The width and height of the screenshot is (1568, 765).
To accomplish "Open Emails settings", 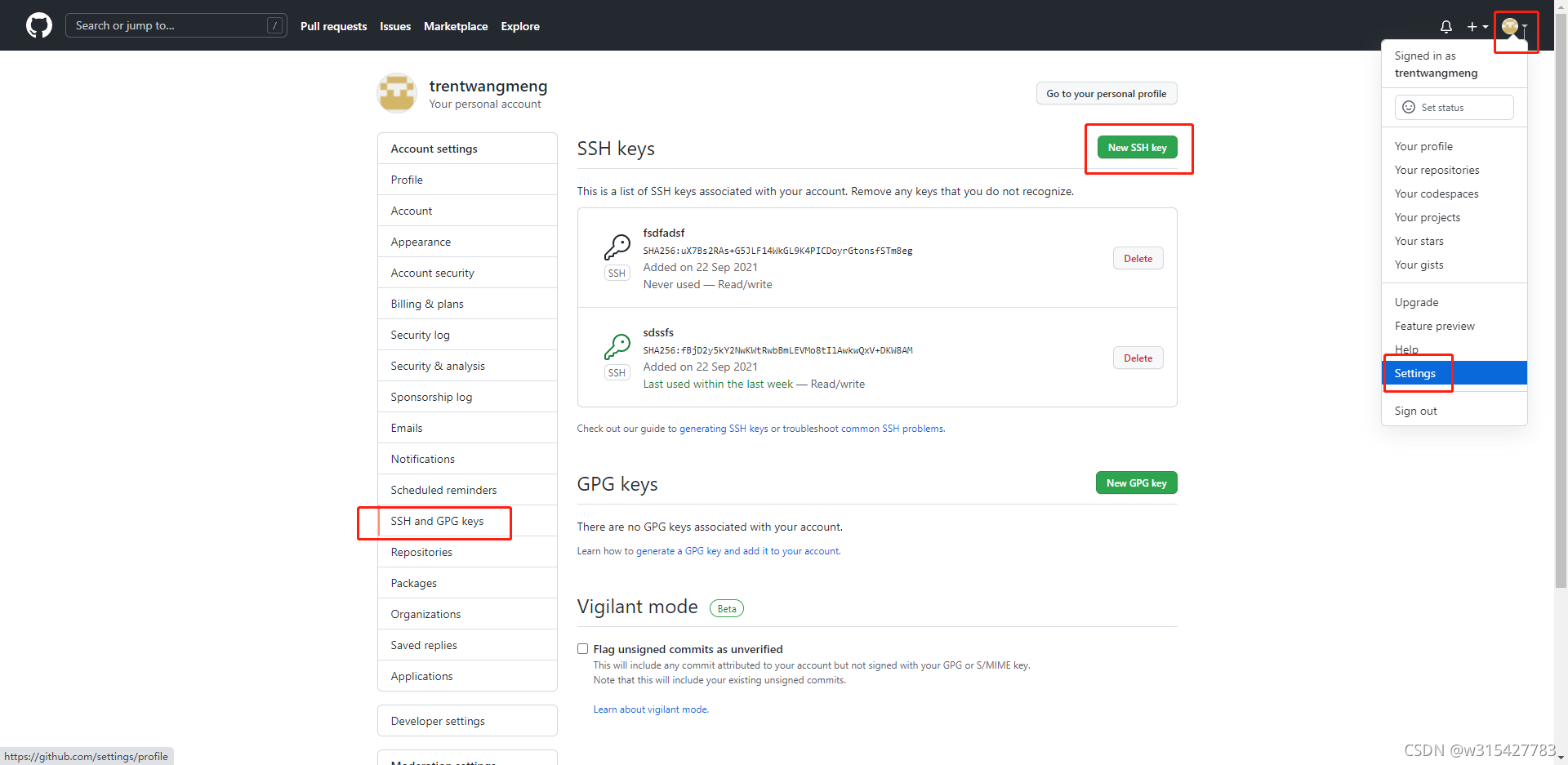I will click(x=467, y=428).
